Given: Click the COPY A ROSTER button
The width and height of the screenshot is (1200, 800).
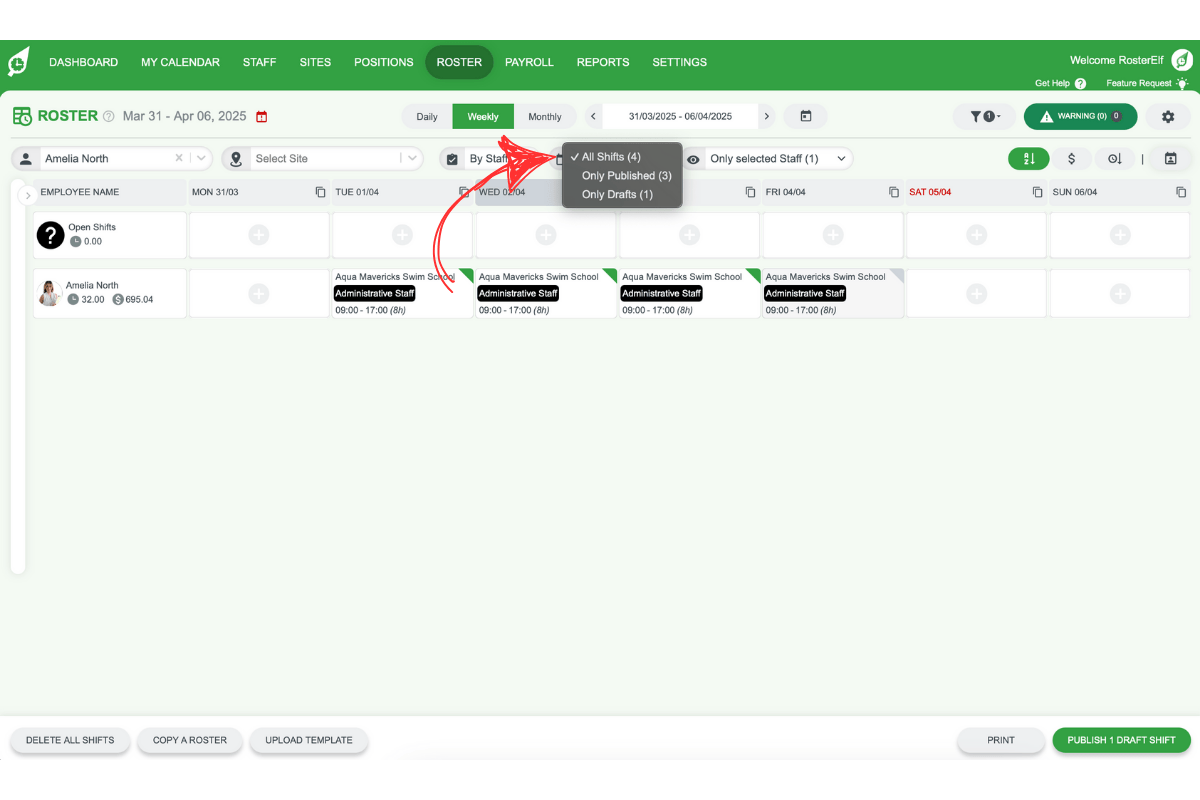Looking at the screenshot, I should (190, 740).
